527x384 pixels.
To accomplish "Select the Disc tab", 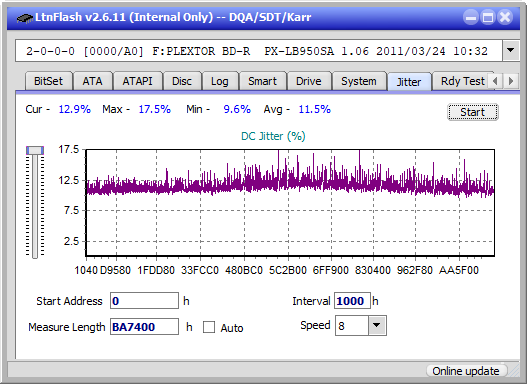I will (x=182, y=81).
